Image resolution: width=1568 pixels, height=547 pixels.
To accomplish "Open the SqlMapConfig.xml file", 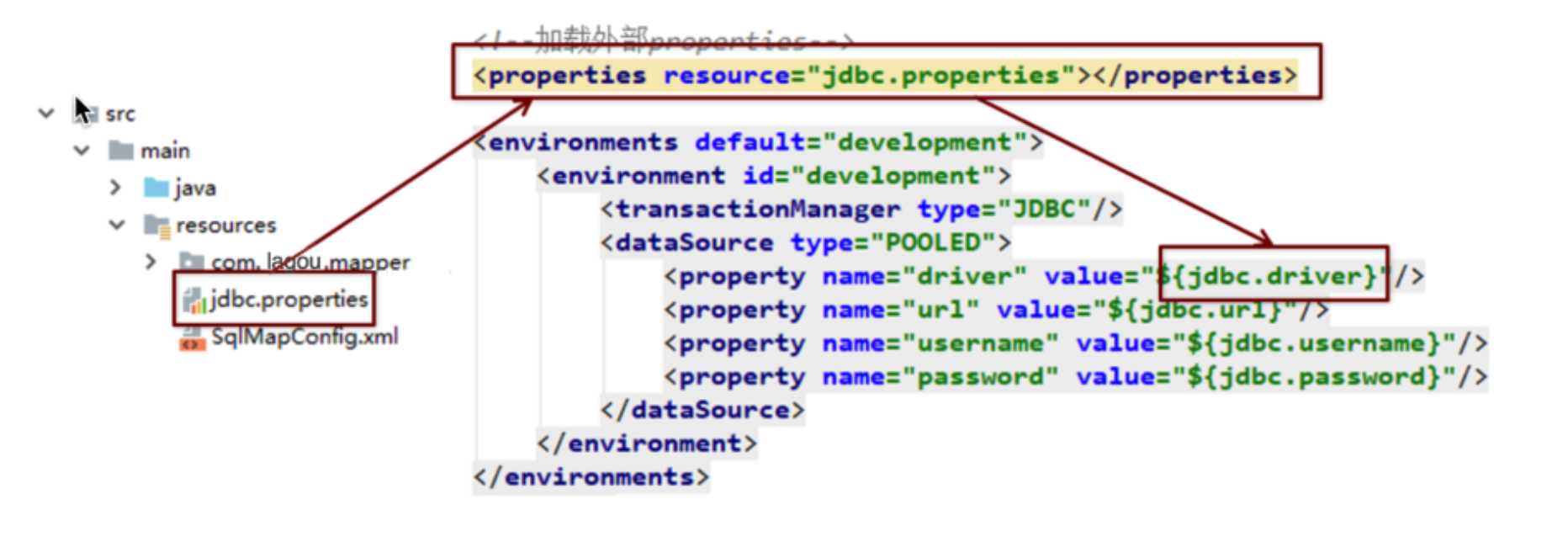I will [x=305, y=337].
